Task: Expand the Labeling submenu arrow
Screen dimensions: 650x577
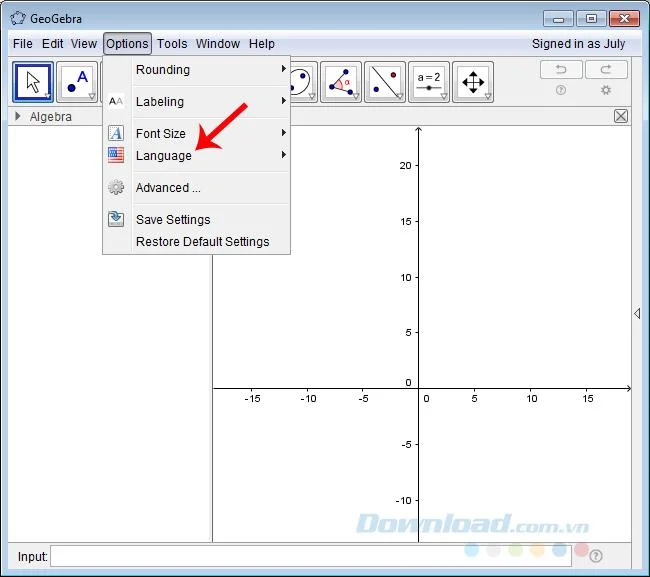Action: tap(284, 101)
